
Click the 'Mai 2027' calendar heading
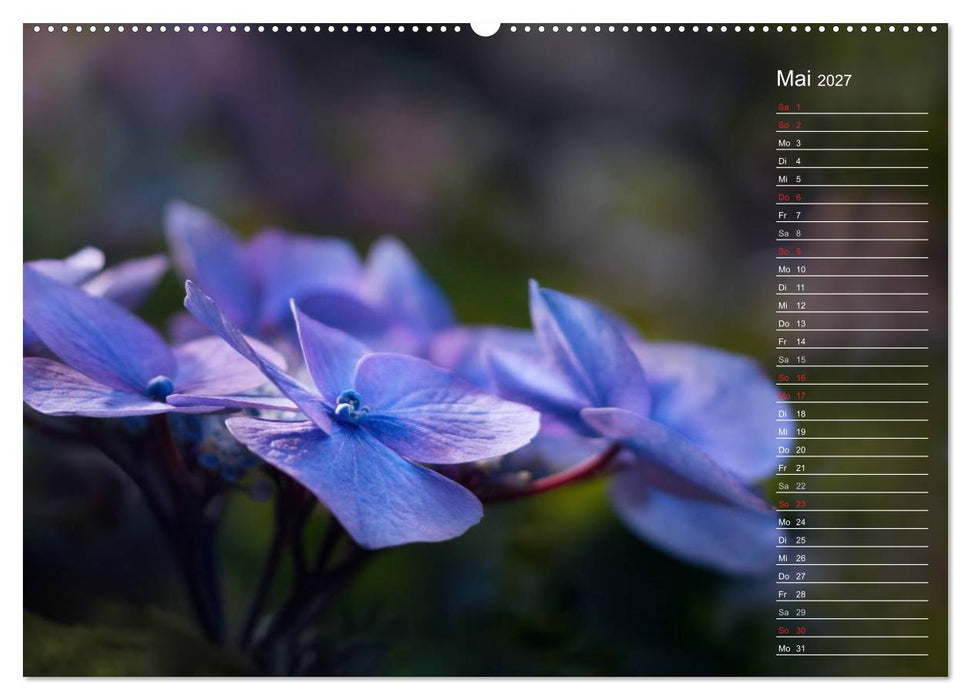coord(814,79)
